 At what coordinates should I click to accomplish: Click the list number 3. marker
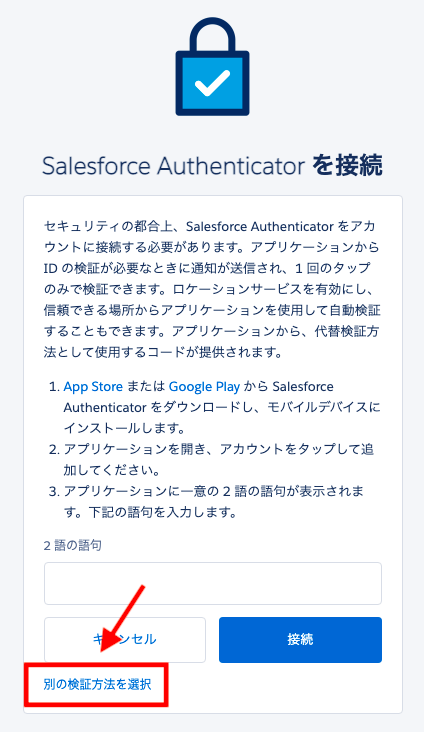(55, 492)
